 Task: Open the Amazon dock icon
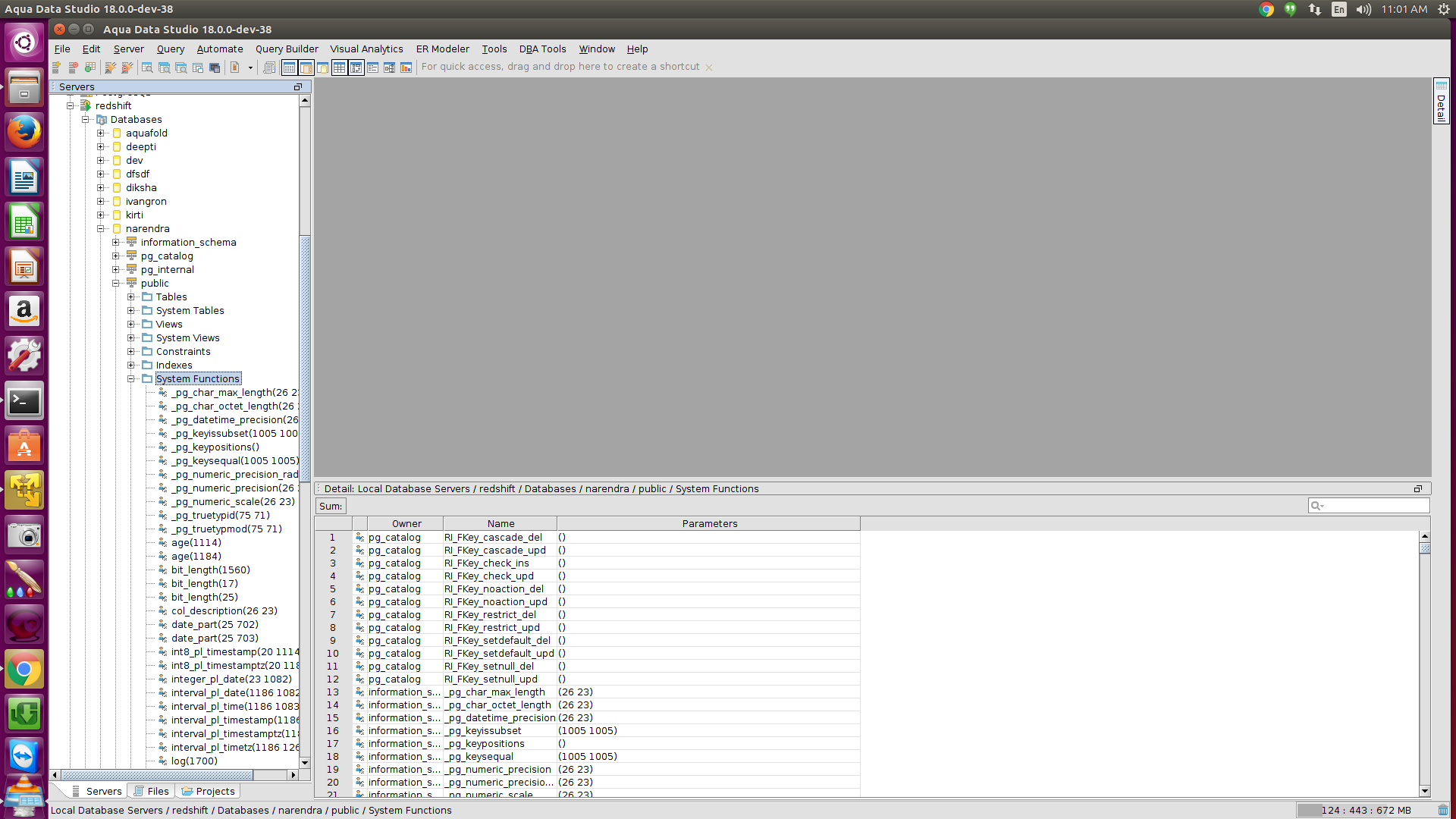tap(24, 312)
